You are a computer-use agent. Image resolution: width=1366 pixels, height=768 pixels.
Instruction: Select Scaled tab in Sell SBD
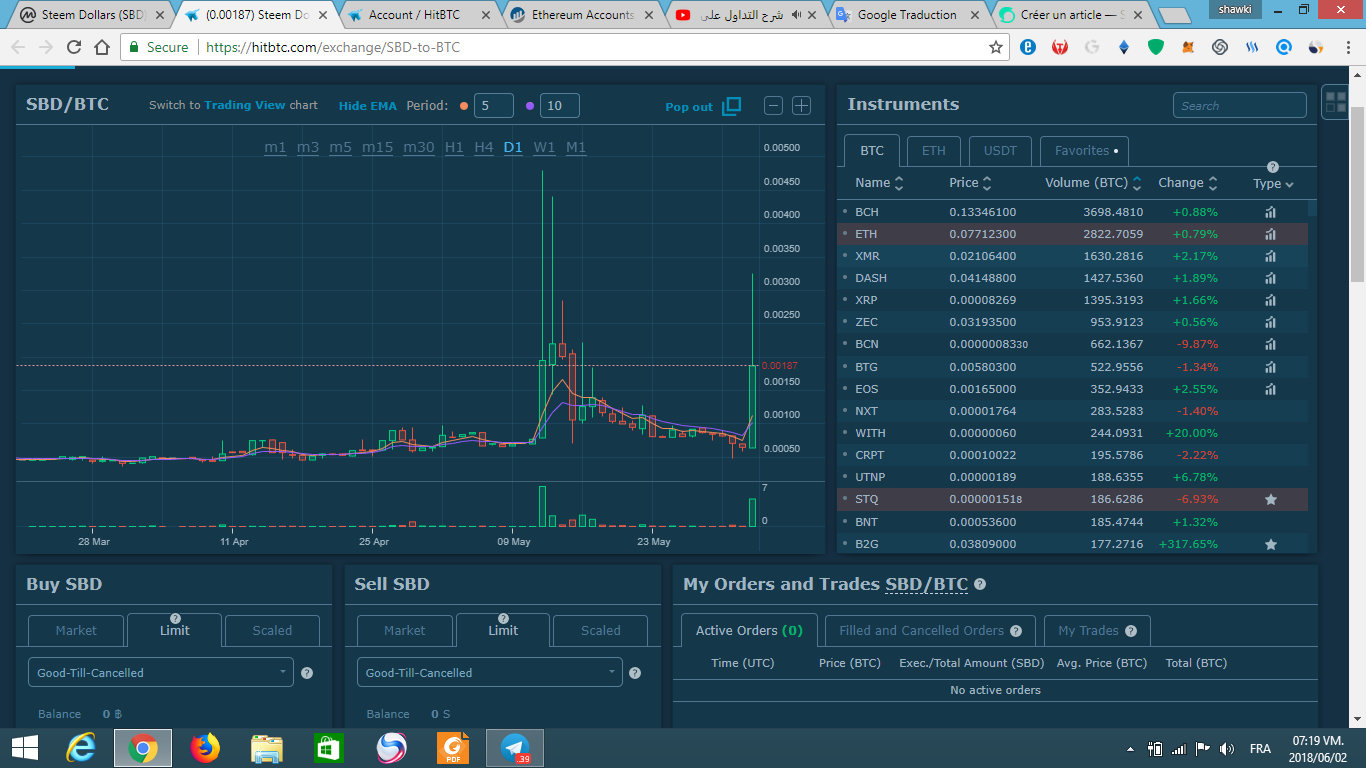pyautogui.click(x=601, y=631)
